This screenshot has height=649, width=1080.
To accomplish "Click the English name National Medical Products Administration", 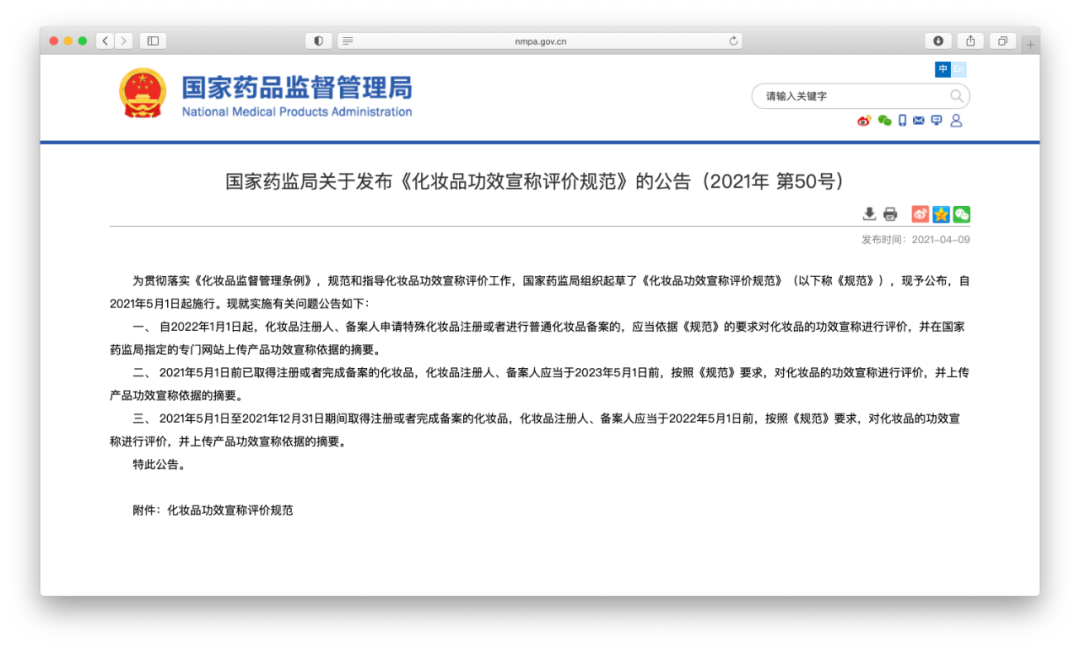I will coord(297,112).
